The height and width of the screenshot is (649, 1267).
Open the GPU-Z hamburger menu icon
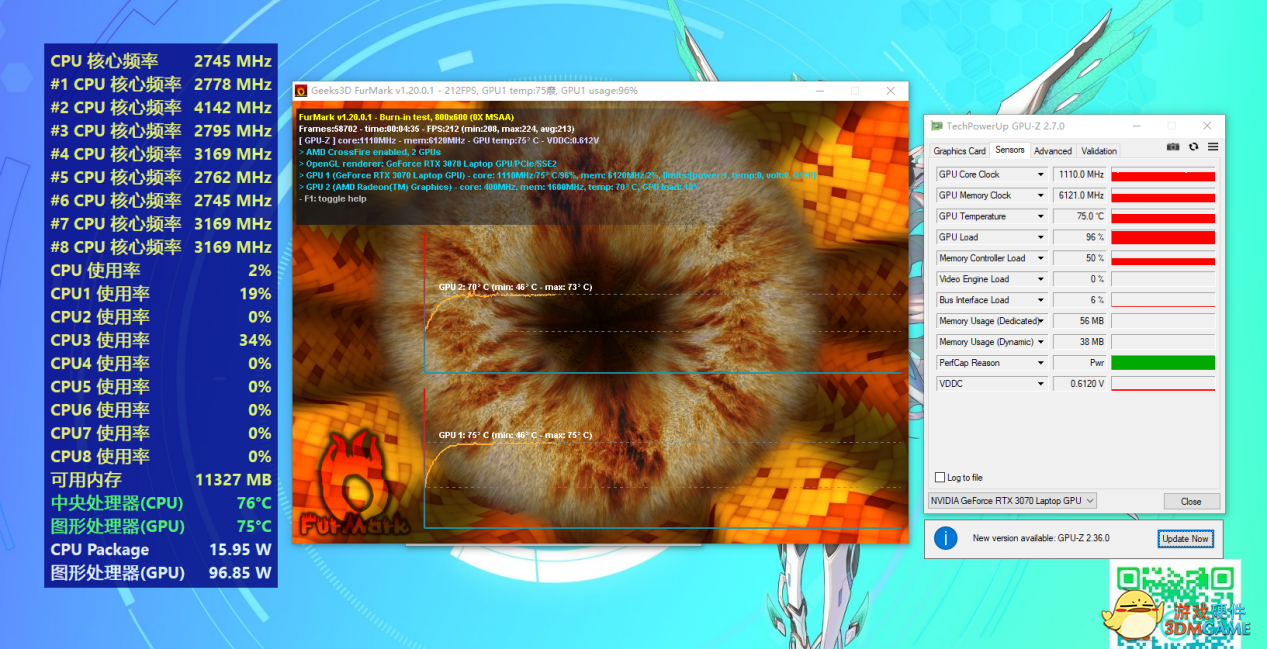1212,147
